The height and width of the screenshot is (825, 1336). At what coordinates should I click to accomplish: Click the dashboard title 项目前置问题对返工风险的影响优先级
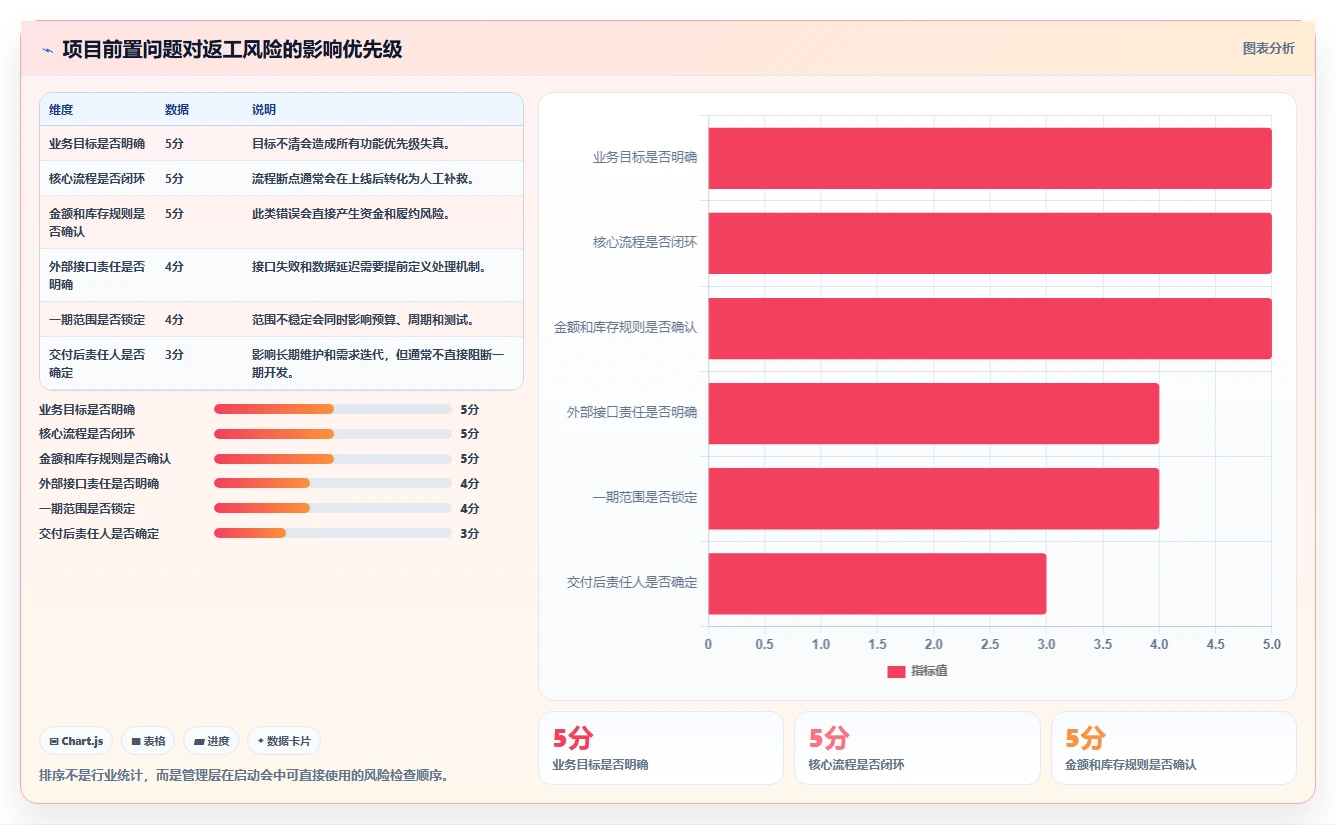[232, 49]
